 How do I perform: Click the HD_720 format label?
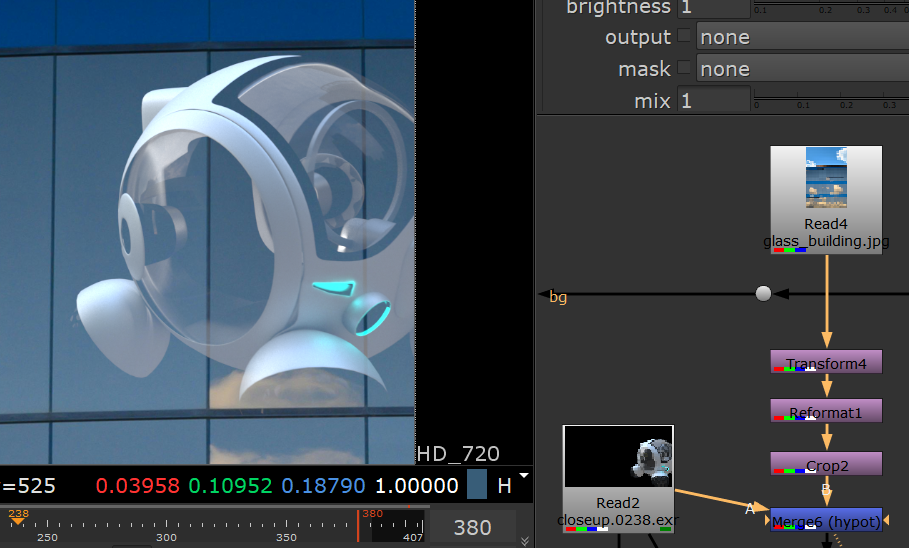(x=458, y=453)
